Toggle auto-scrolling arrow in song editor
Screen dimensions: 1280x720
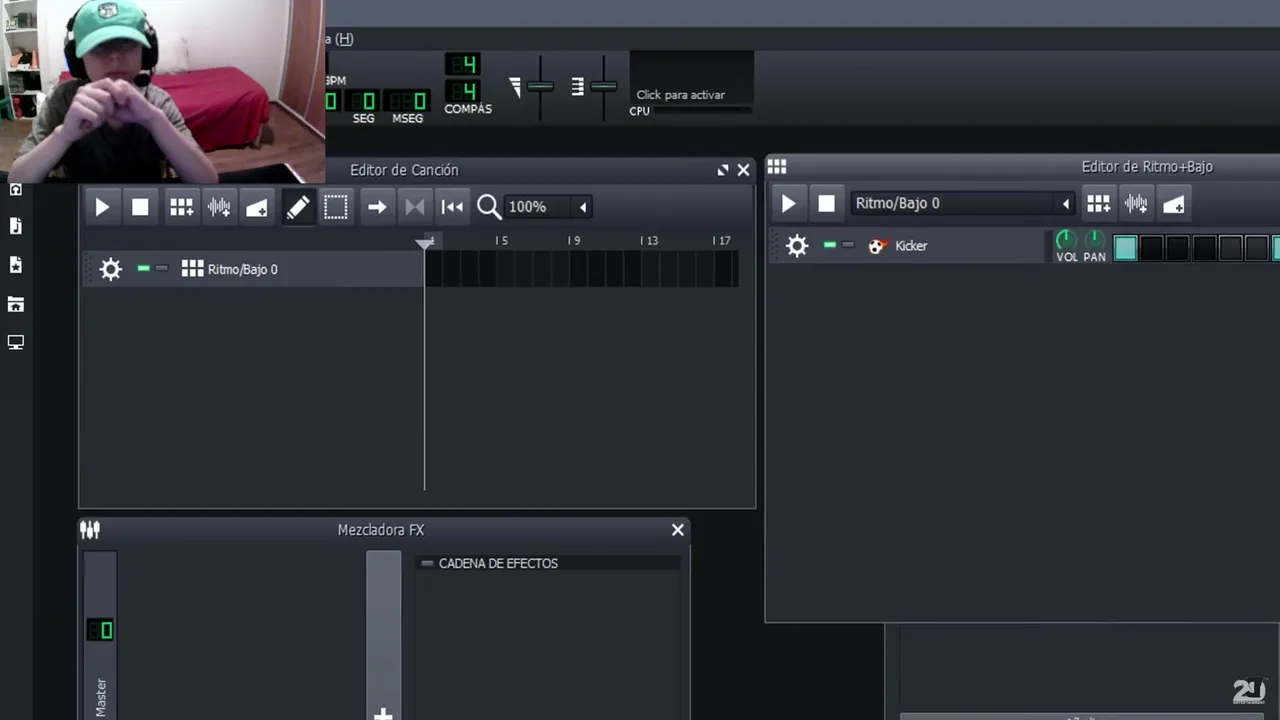coord(377,207)
